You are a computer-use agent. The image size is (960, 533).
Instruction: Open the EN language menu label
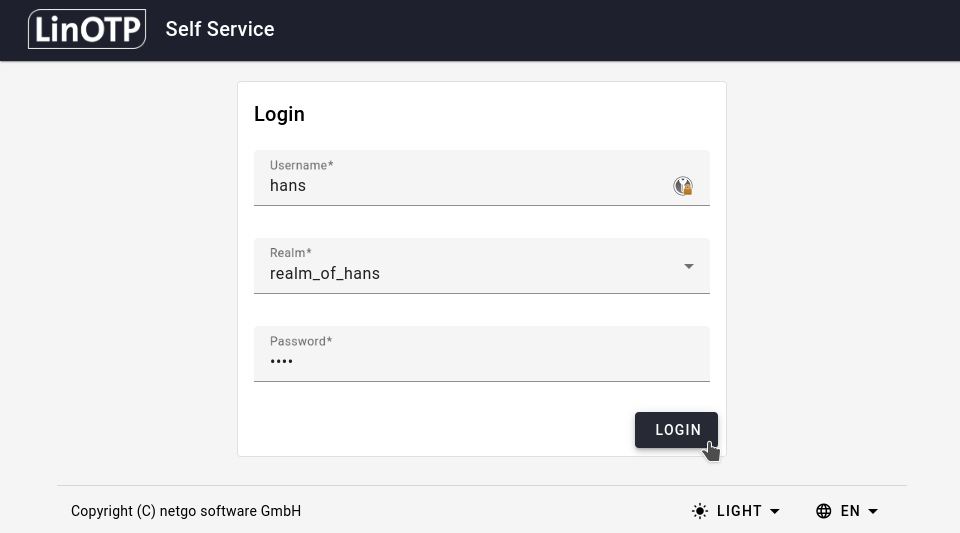850,511
